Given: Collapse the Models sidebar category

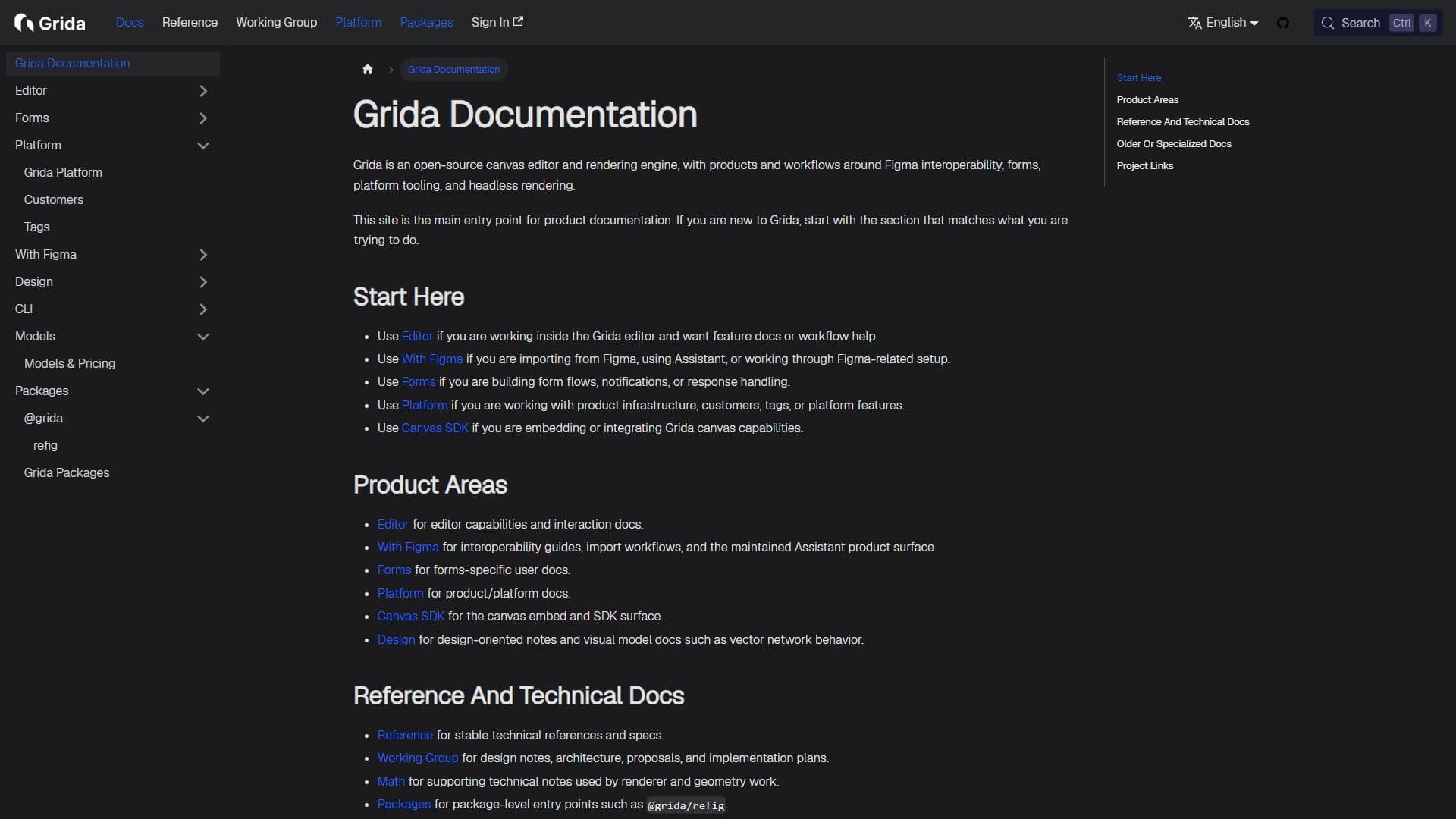Looking at the screenshot, I should click(x=202, y=337).
